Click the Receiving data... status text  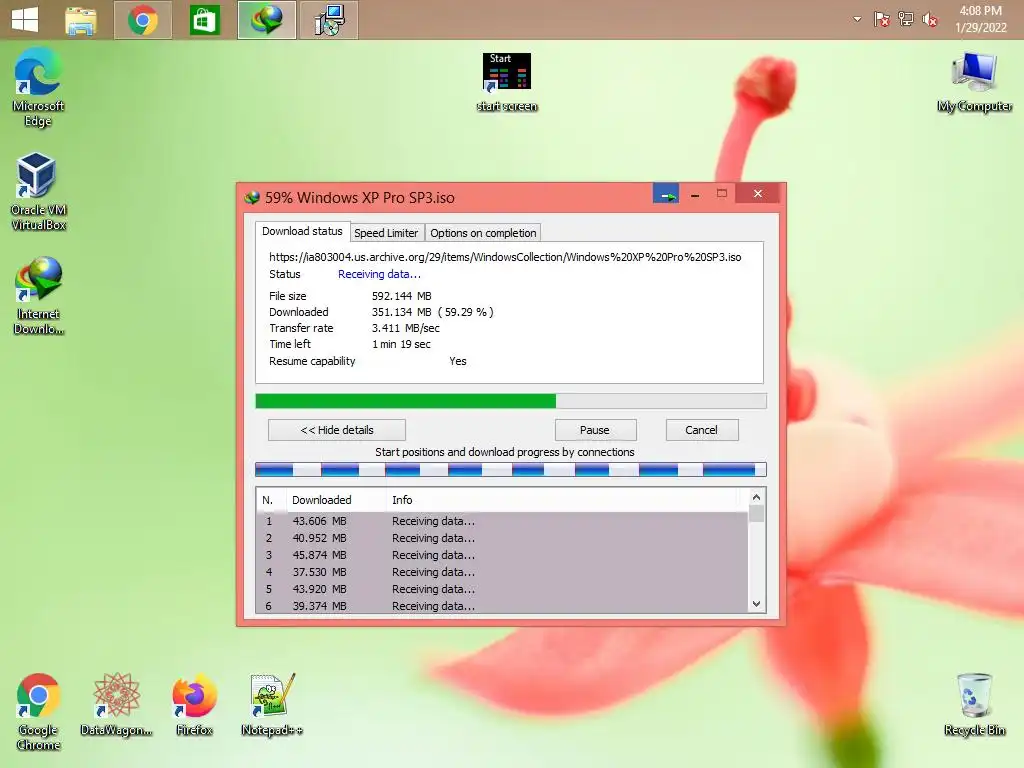pos(379,274)
